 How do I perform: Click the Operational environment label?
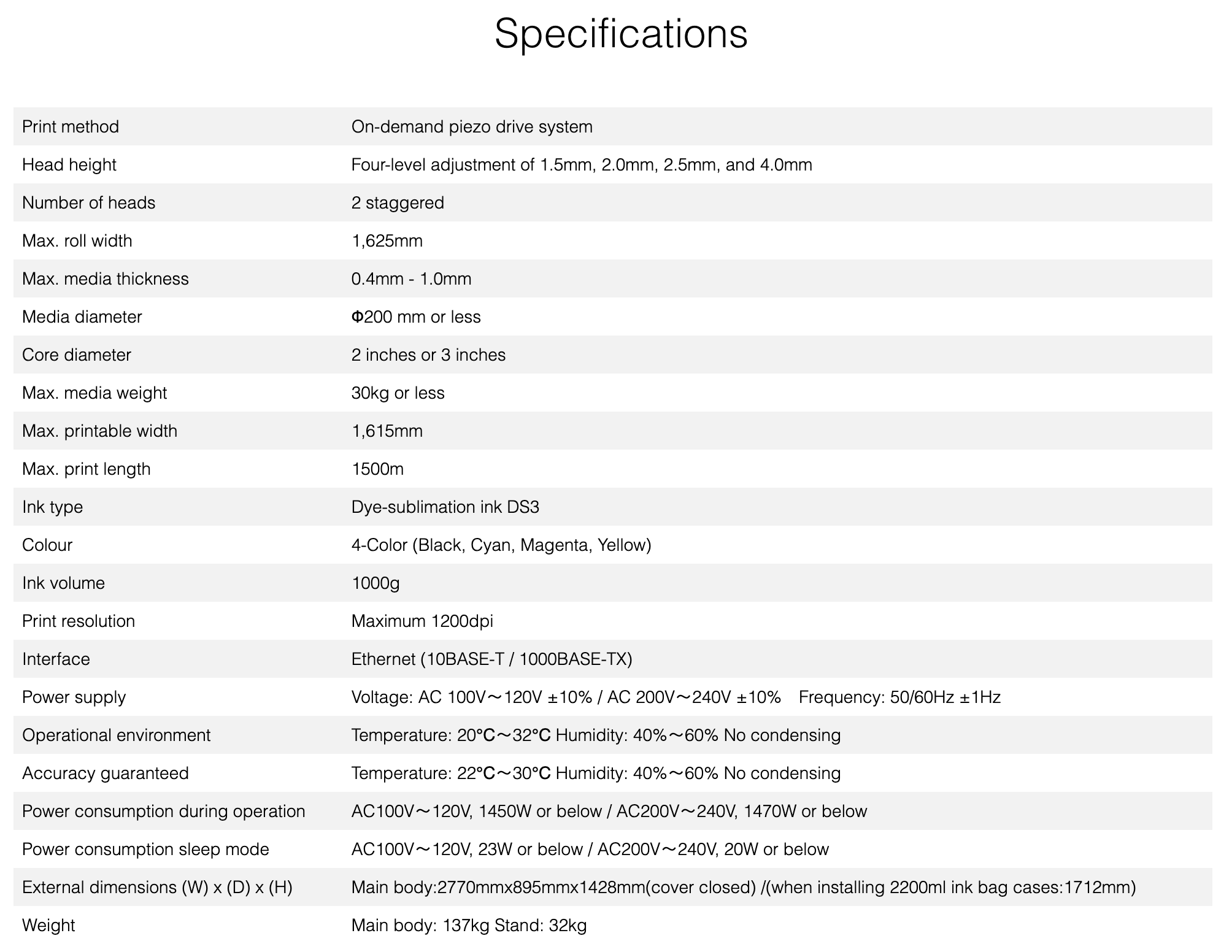117,735
